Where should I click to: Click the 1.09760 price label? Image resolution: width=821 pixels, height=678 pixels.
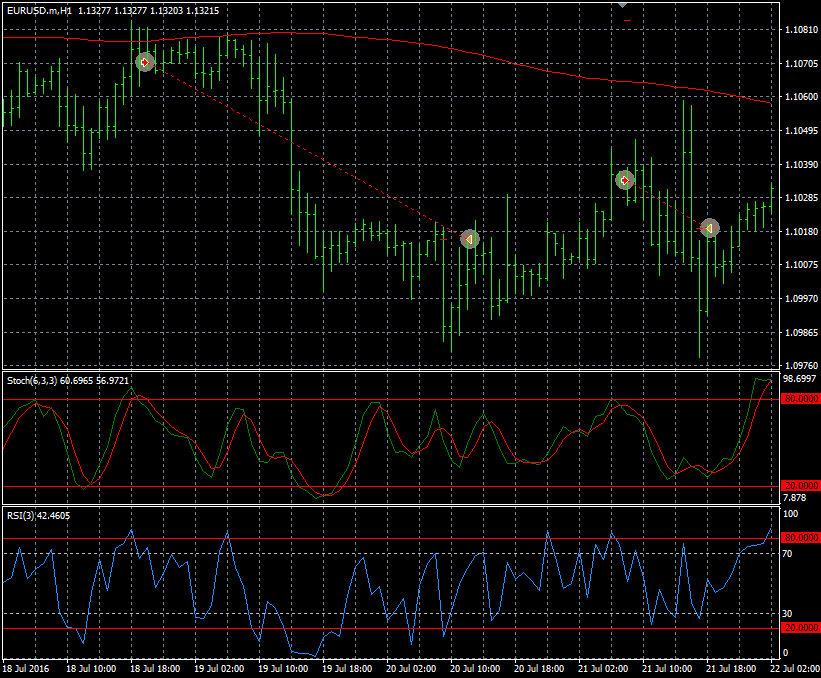pos(801,365)
